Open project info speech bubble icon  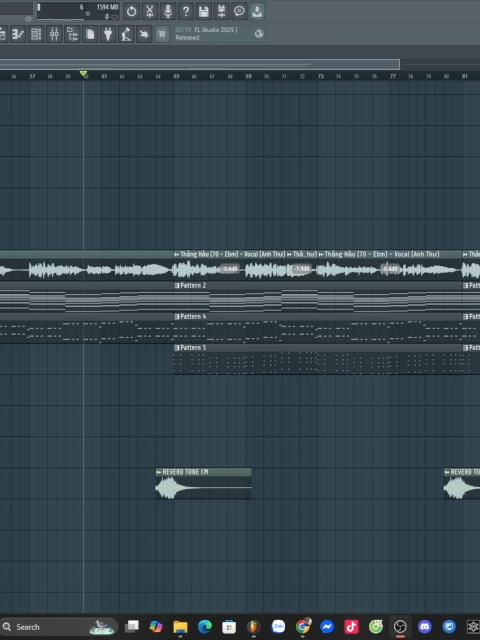point(239,11)
